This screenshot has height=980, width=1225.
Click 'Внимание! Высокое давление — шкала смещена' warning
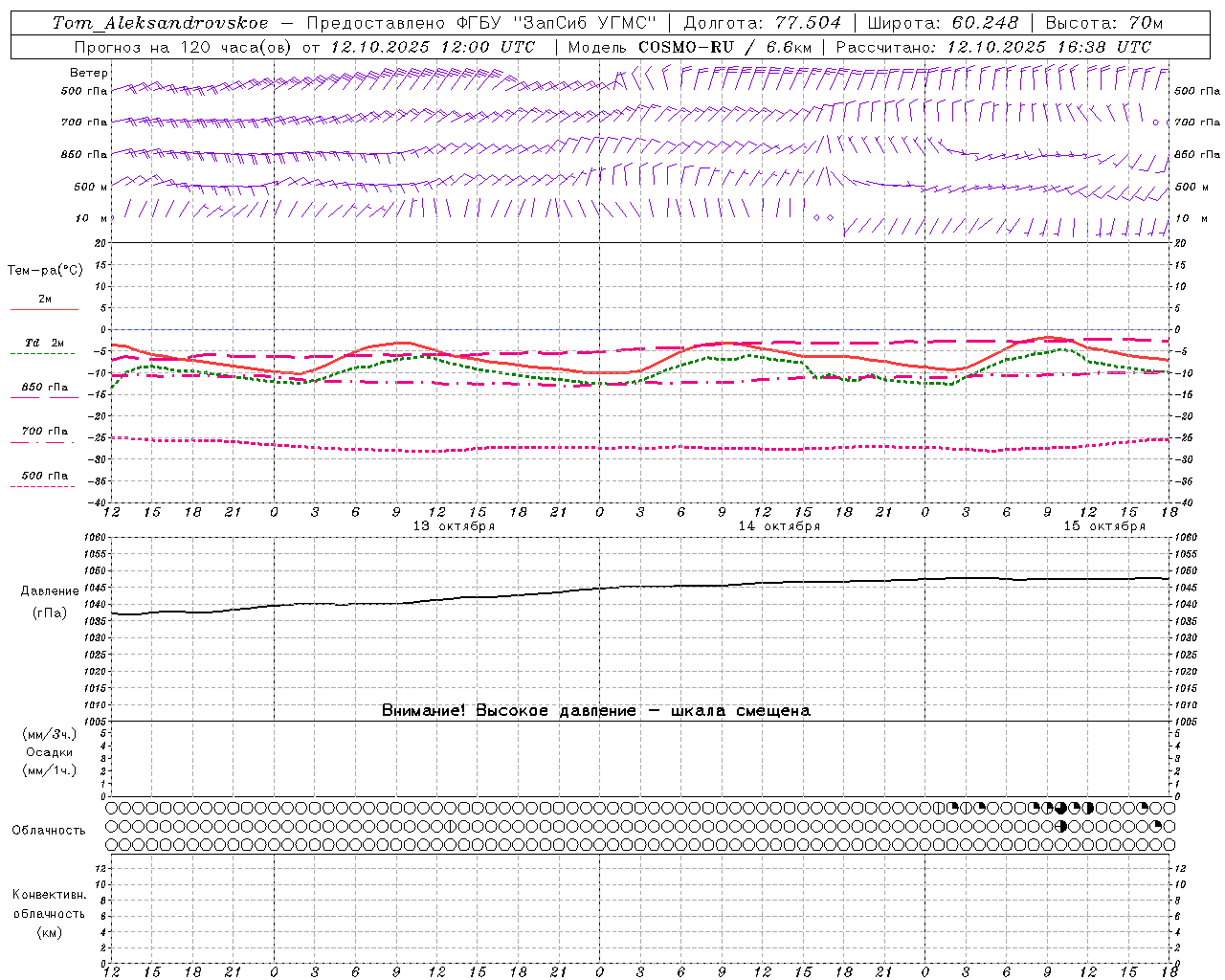595,710
